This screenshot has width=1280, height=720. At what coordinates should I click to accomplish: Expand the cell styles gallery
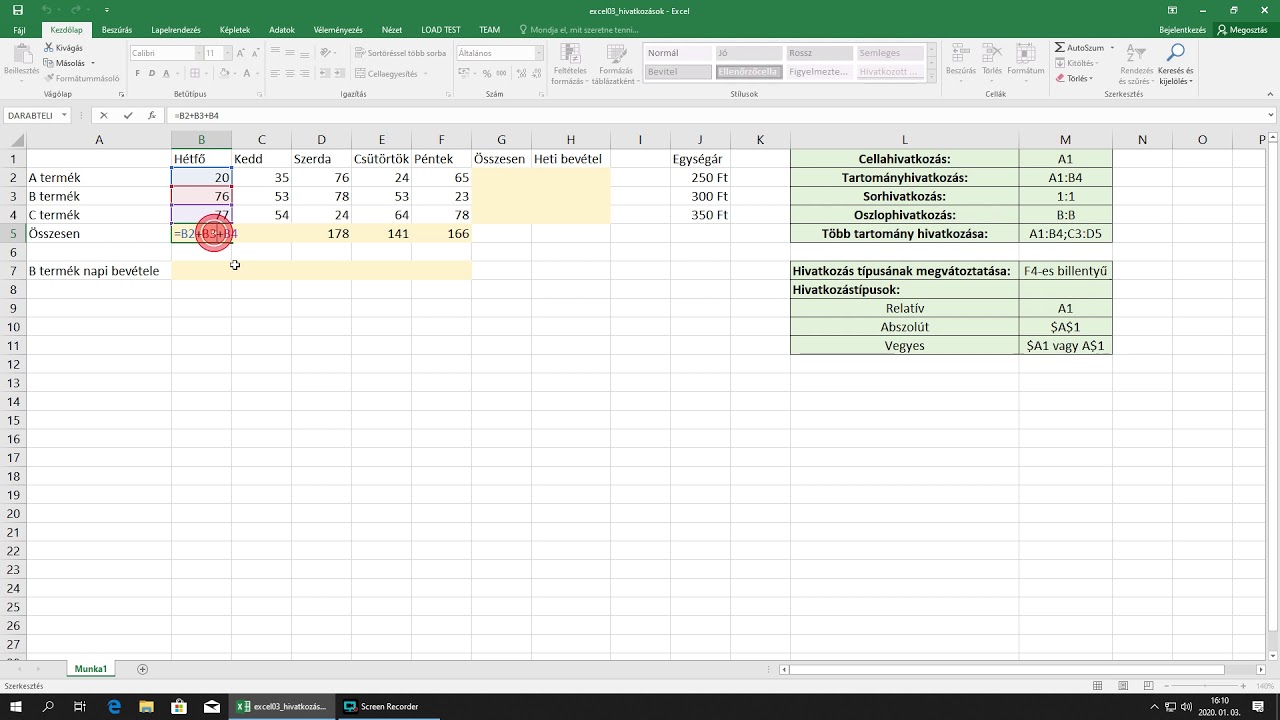(x=932, y=77)
